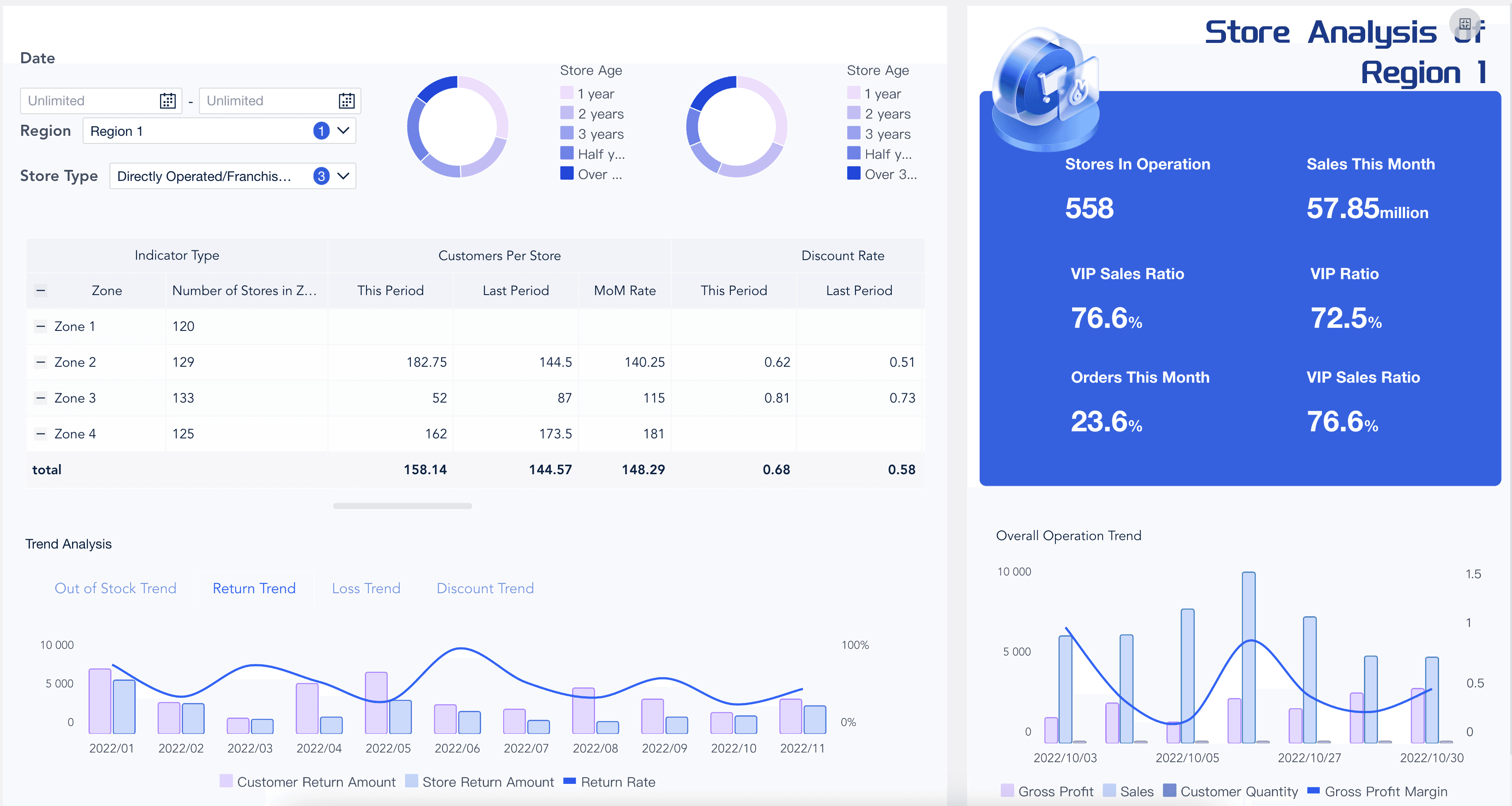Collapse the Zone 1 row
This screenshot has height=806, width=1512.
[41, 326]
